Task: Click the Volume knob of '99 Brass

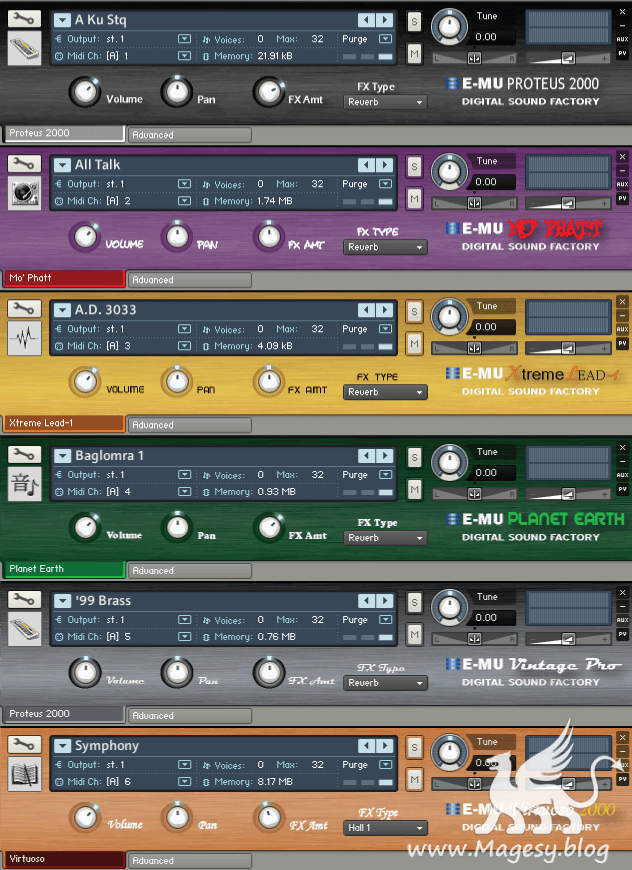Action: [85, 672]
